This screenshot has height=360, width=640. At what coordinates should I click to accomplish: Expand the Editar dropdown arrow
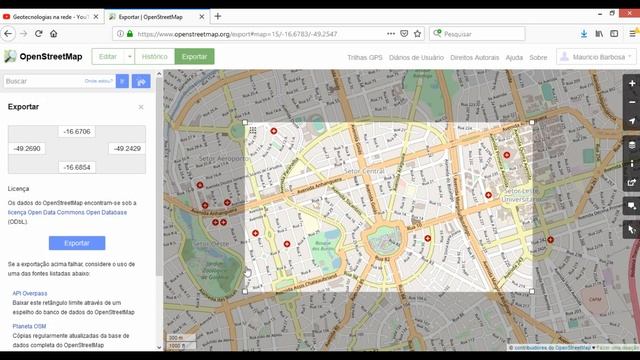click(x=129, y=56)
